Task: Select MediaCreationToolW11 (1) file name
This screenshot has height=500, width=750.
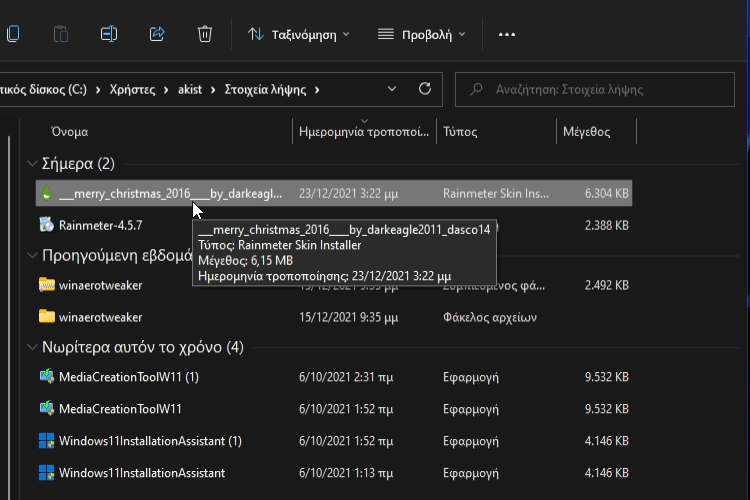Action: point(129,377)
